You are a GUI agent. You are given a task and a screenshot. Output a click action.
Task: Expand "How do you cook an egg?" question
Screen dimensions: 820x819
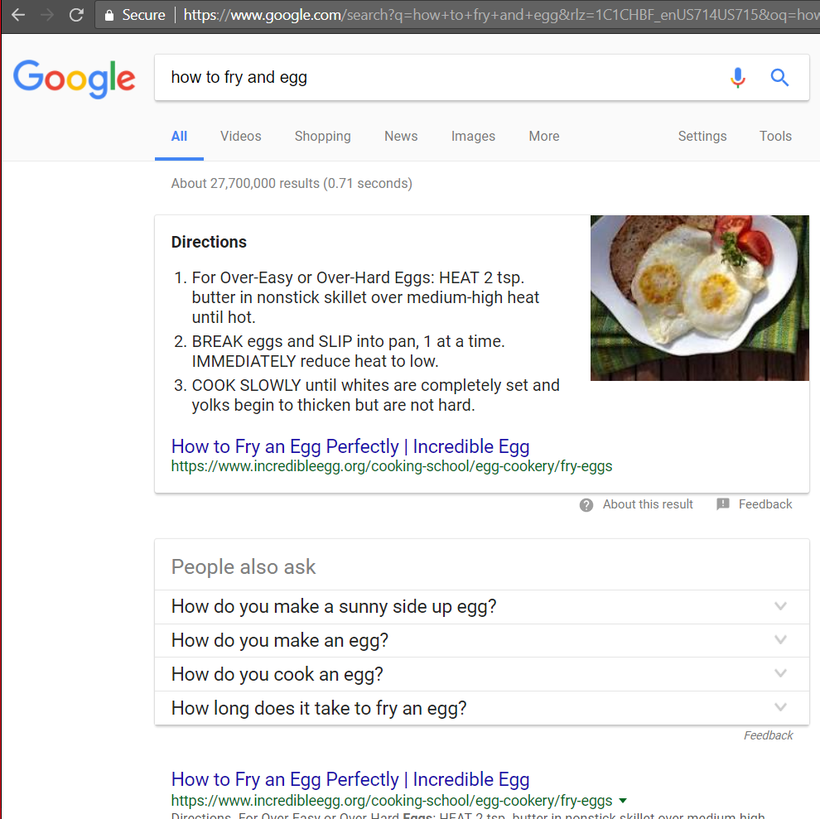pyautogui.click(x=482, y=674)
